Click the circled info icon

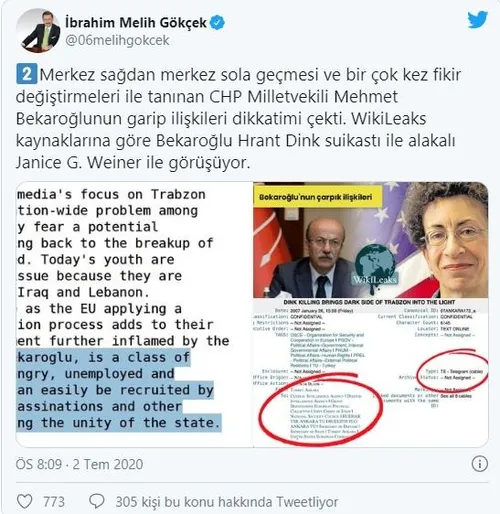coord(480,464)
